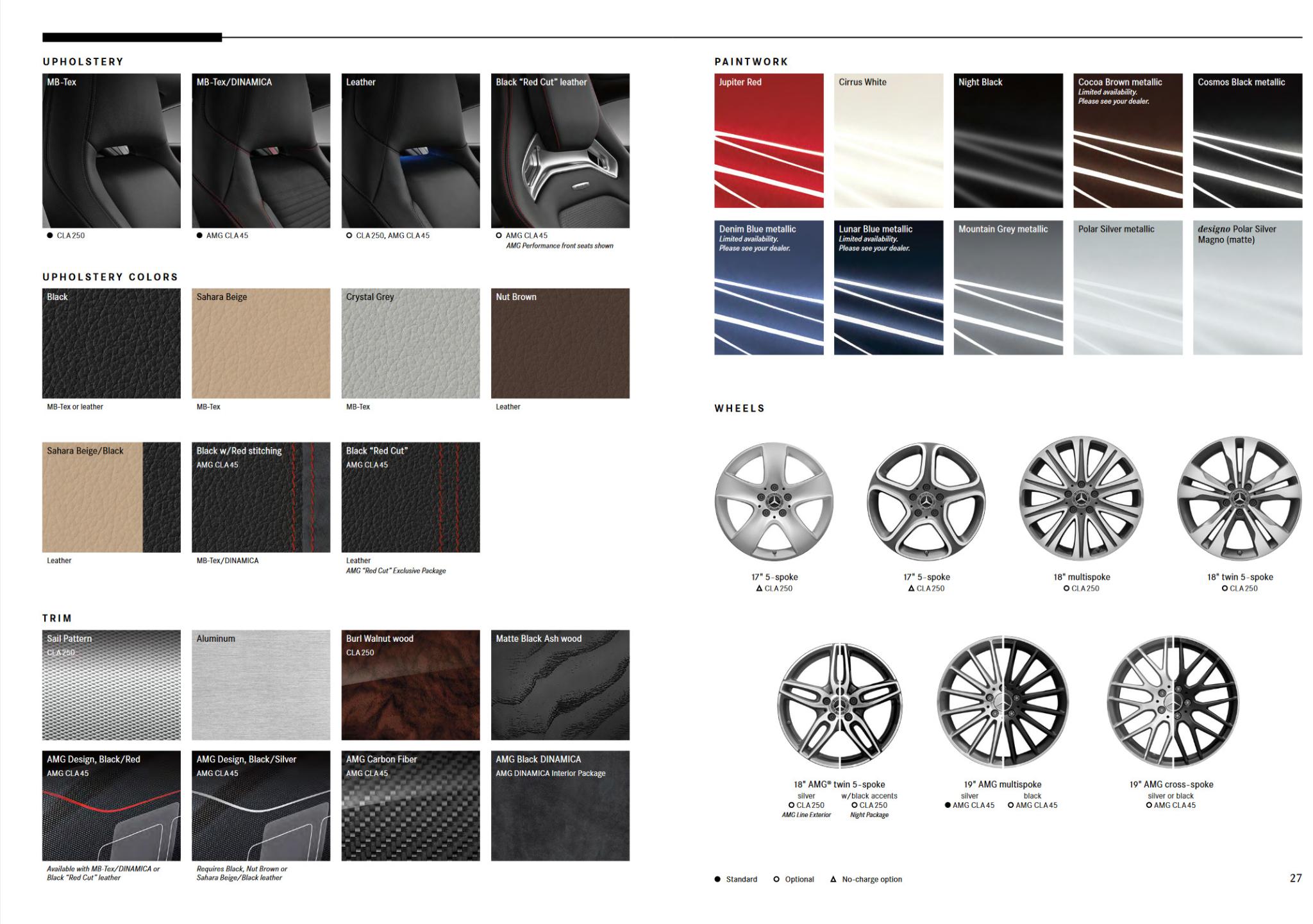
Task: Click the "Requires Black, Nut Brown or" footnote
Action: (x=242, y=869)
